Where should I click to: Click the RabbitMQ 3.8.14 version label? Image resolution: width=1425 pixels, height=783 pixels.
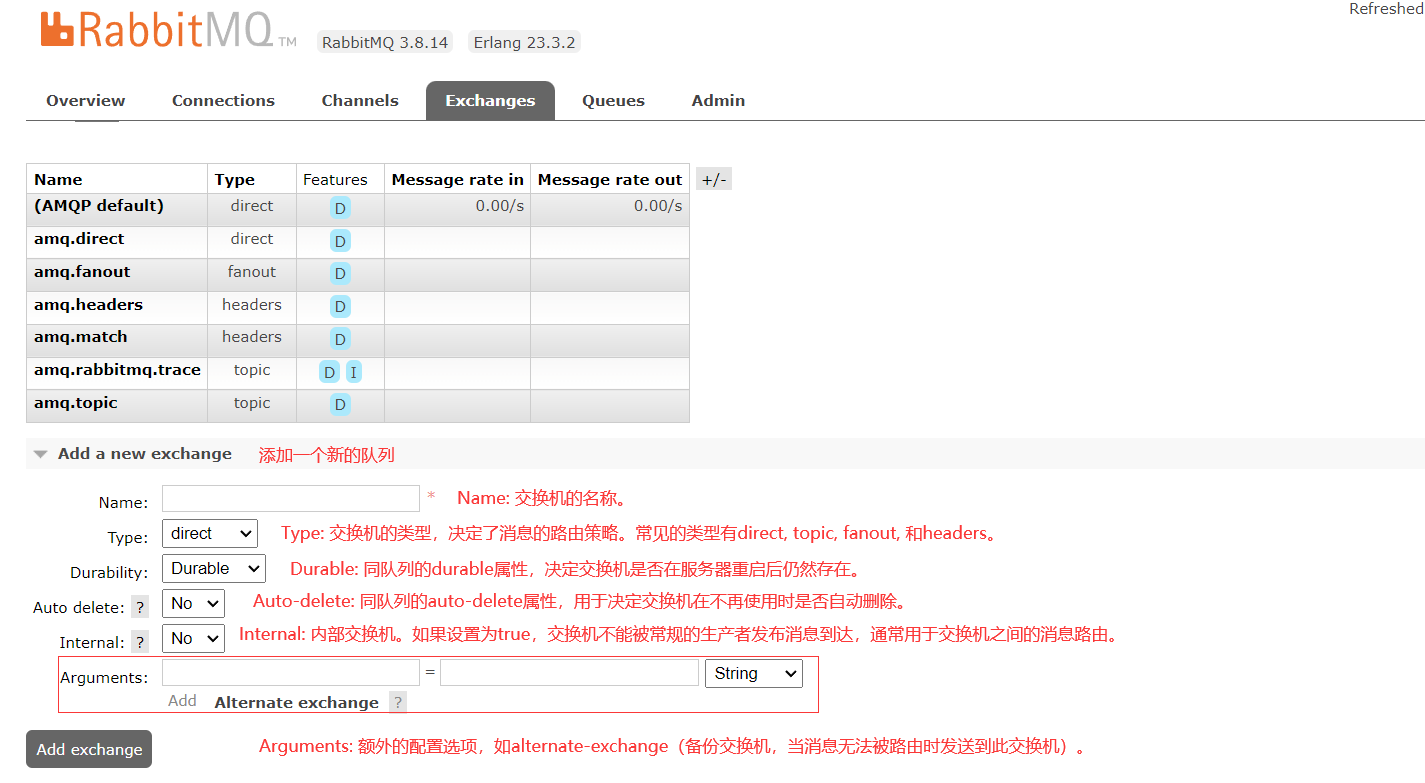coord(385,42)
